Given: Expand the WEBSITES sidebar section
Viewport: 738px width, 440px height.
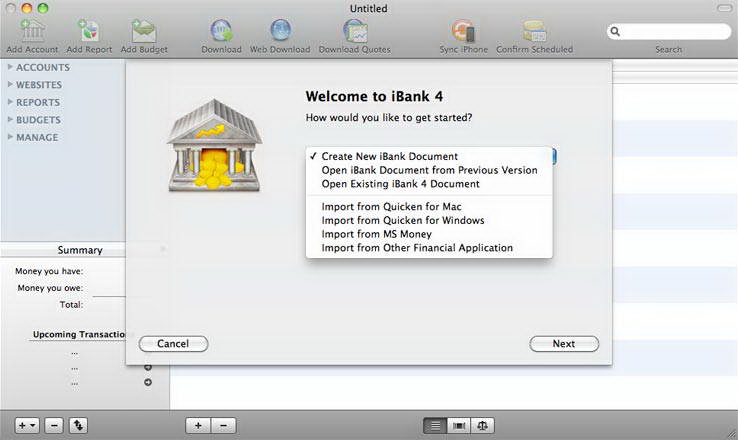Looking at the screenshot, I should (10, 84).
